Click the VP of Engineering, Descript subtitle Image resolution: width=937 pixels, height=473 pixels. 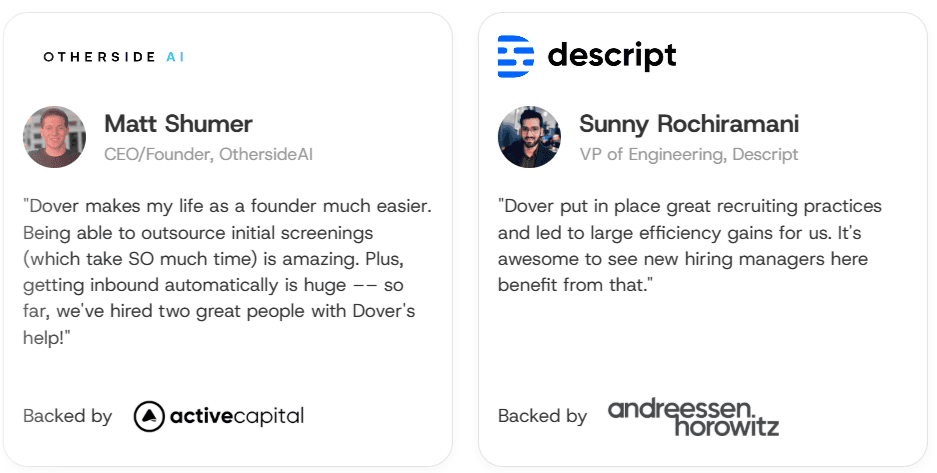689,154
